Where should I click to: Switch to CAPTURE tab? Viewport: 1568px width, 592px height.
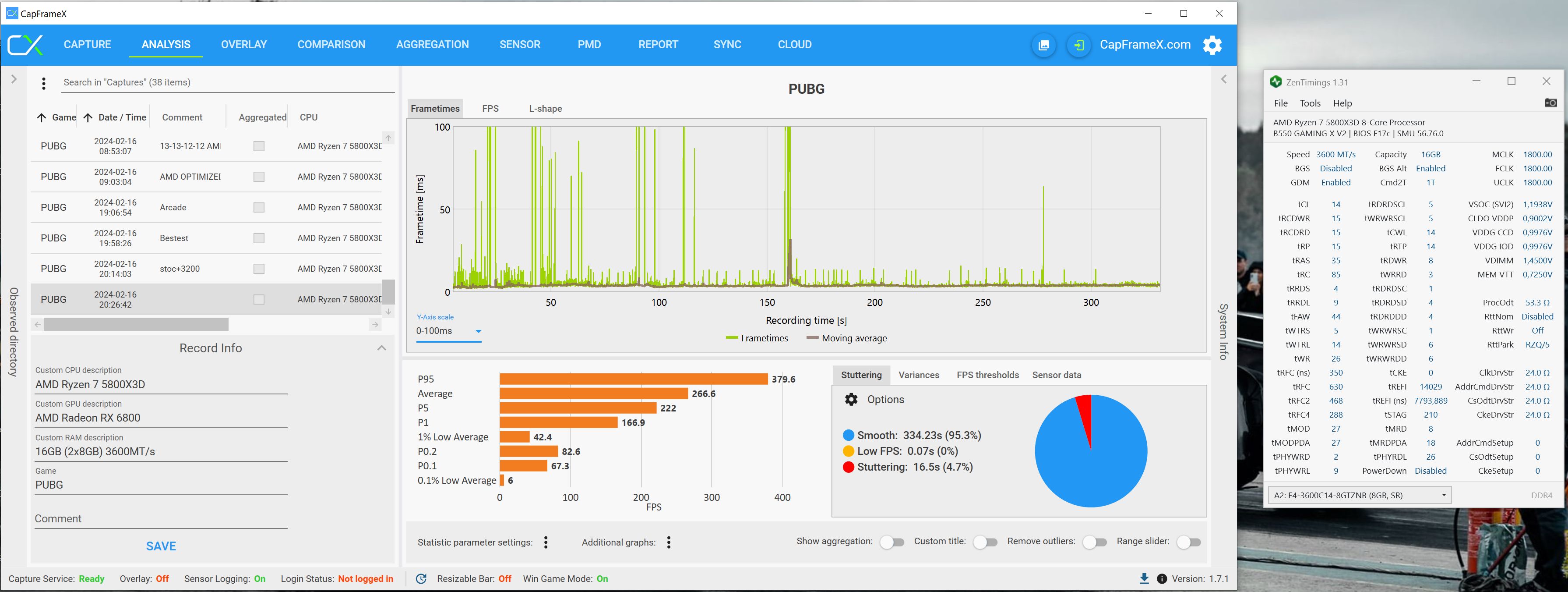[x=87, y=44]
